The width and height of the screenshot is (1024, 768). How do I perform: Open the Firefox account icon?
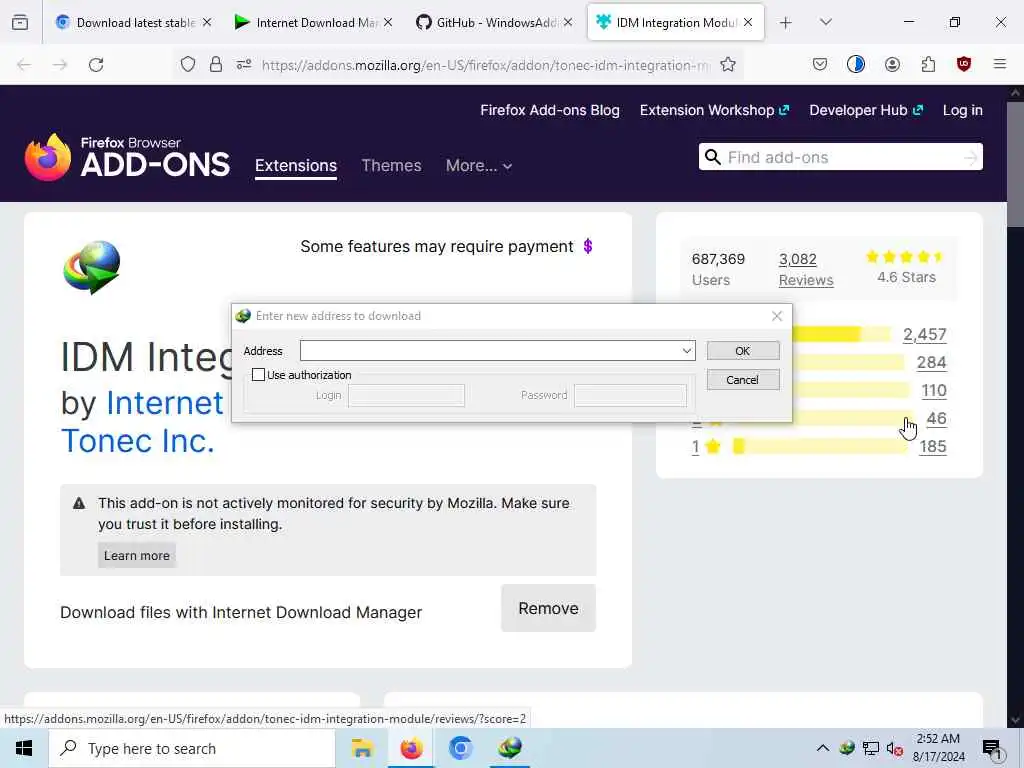coord(892,64)
